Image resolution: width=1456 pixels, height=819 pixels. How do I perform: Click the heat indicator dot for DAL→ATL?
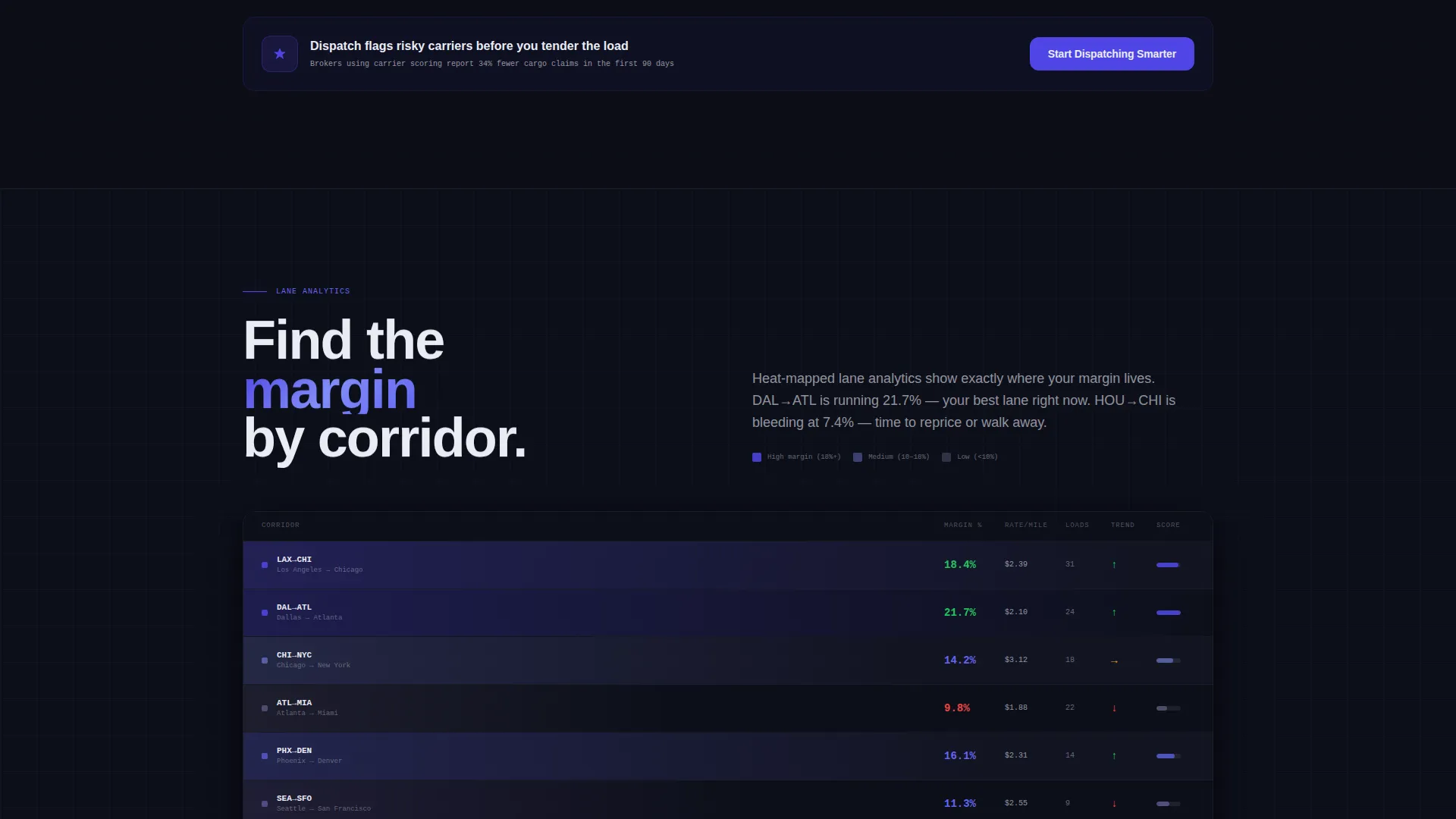point(265,613)
